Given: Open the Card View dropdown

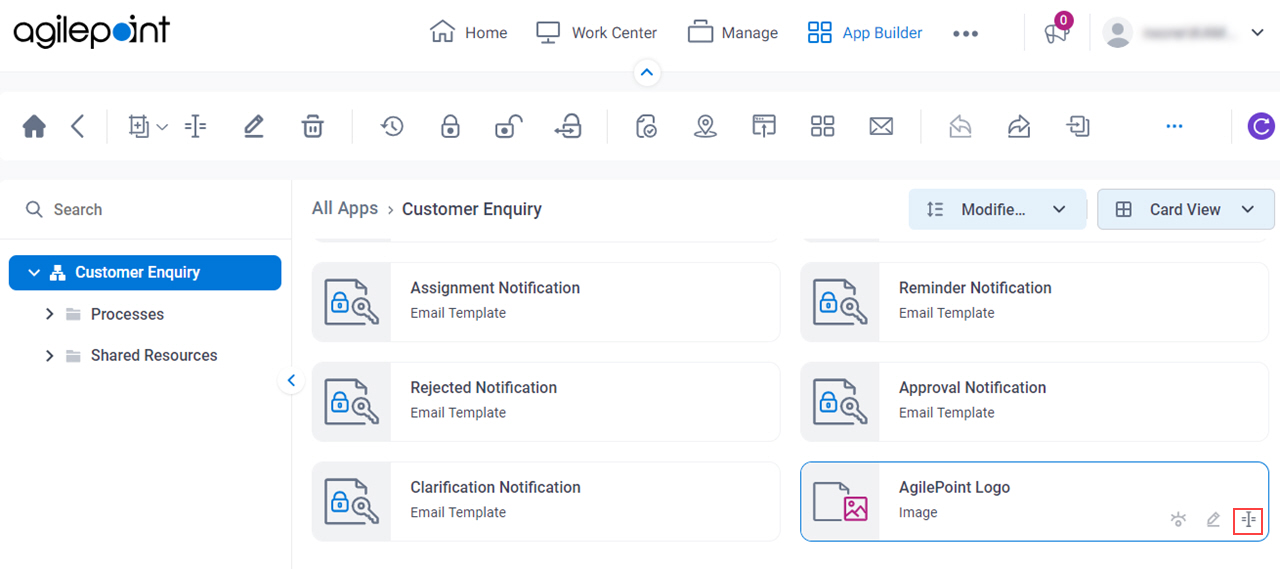Looking at the screenshot, I should click(1185, 209).
